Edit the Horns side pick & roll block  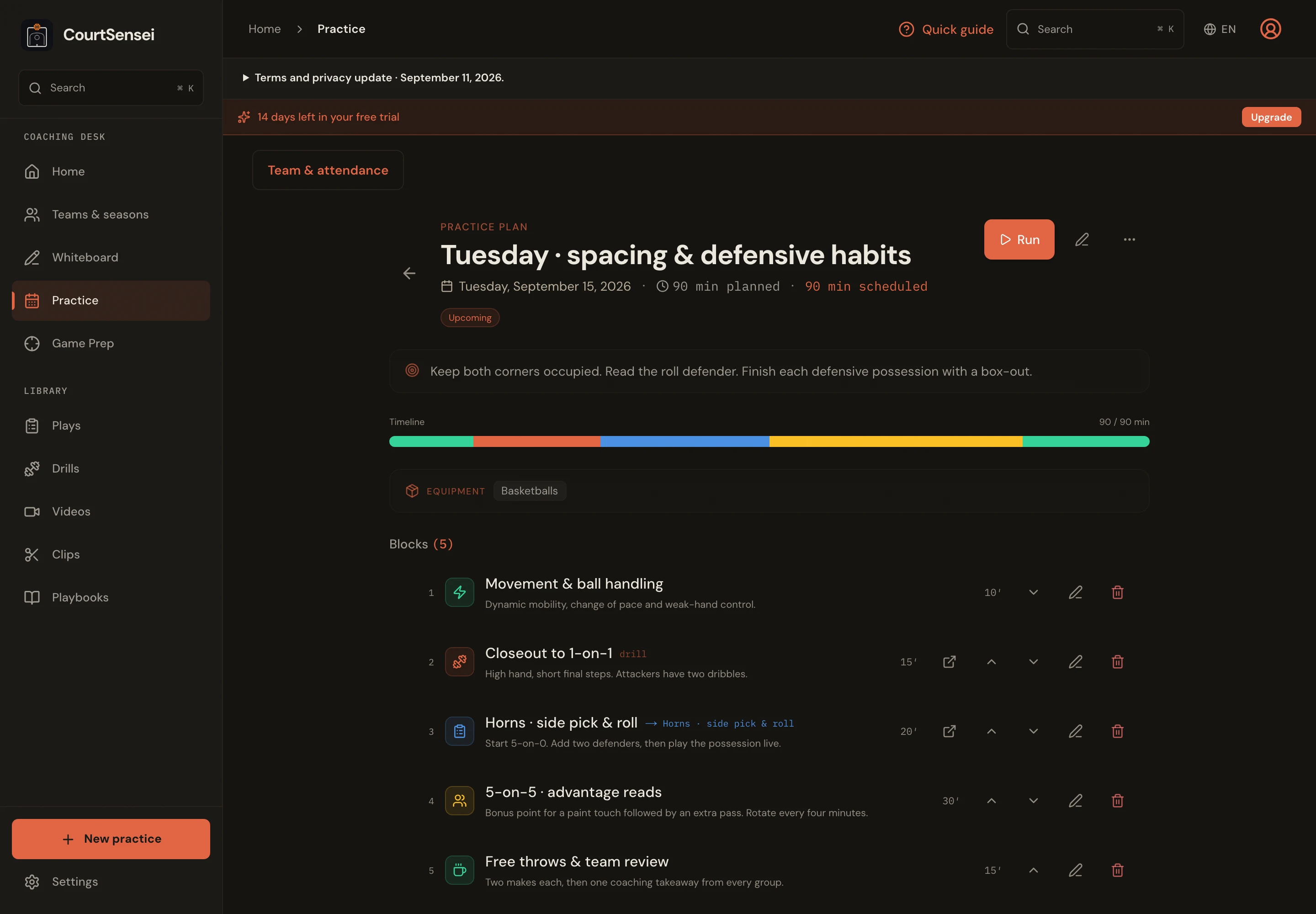coord(1076,731)
